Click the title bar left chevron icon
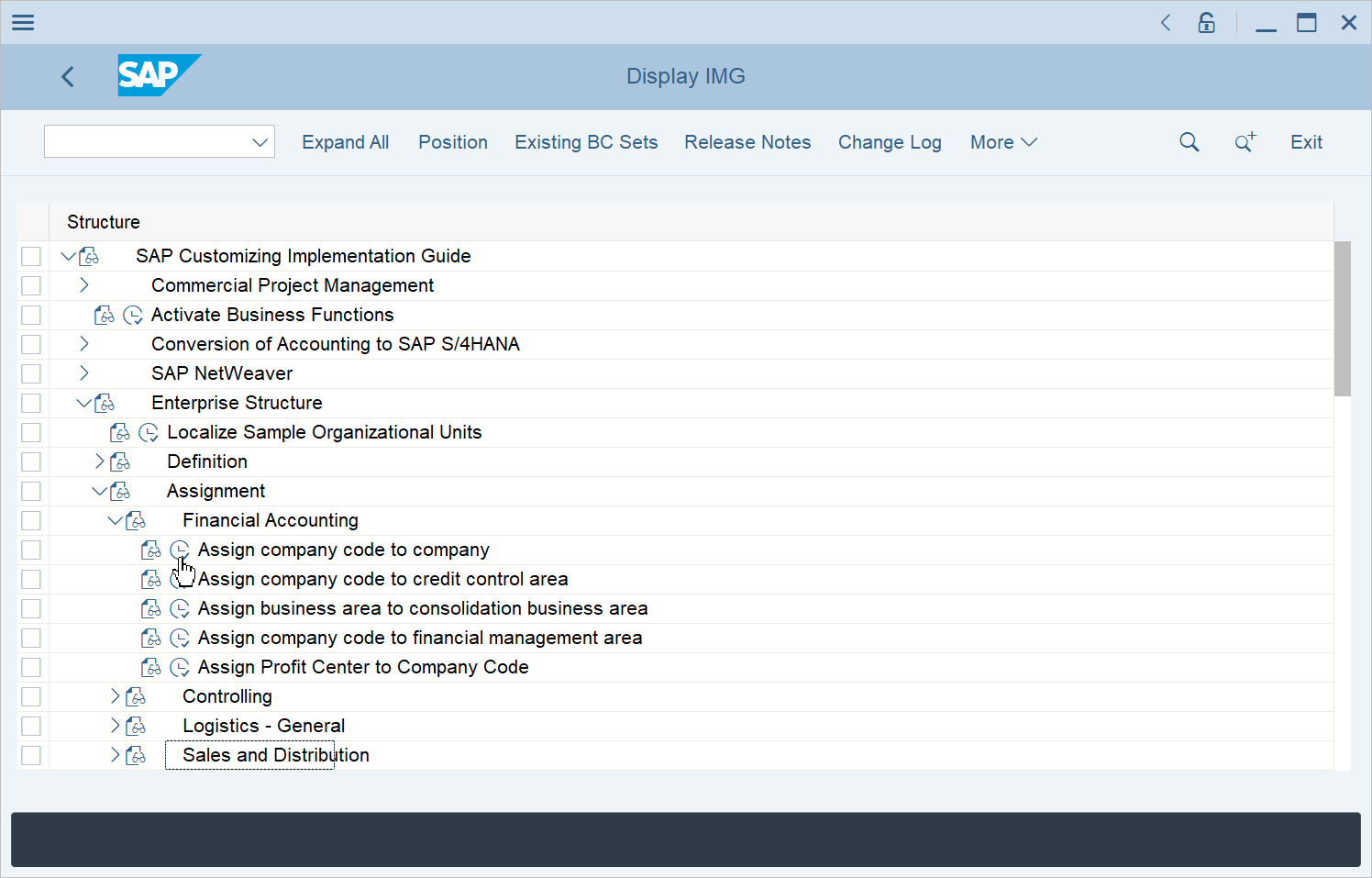This screenshot has width=1372, height=878. (x=1166, y=22)
